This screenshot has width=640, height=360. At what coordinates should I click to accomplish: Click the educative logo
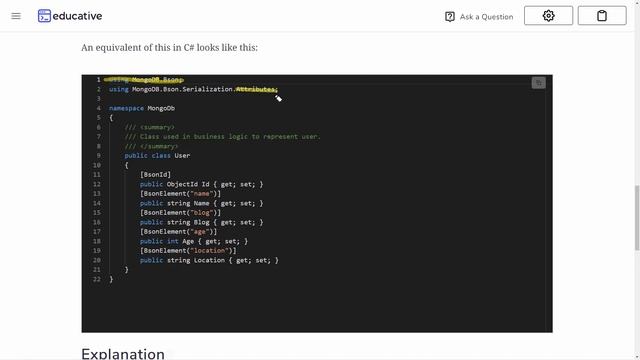tap(70, 16)
